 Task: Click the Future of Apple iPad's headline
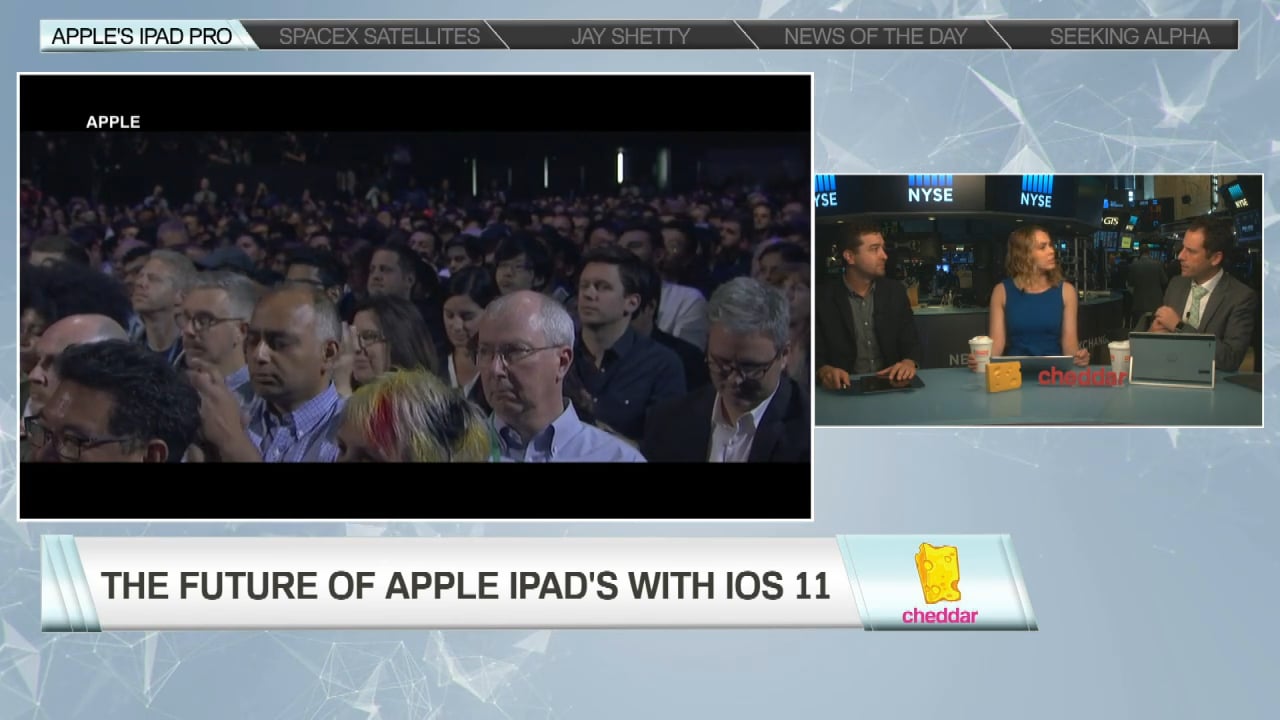[465, 584]
